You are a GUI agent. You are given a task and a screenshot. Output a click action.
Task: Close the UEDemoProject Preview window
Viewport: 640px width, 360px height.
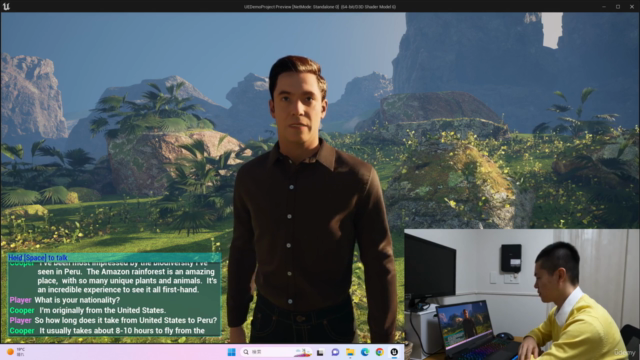[632, 7]
